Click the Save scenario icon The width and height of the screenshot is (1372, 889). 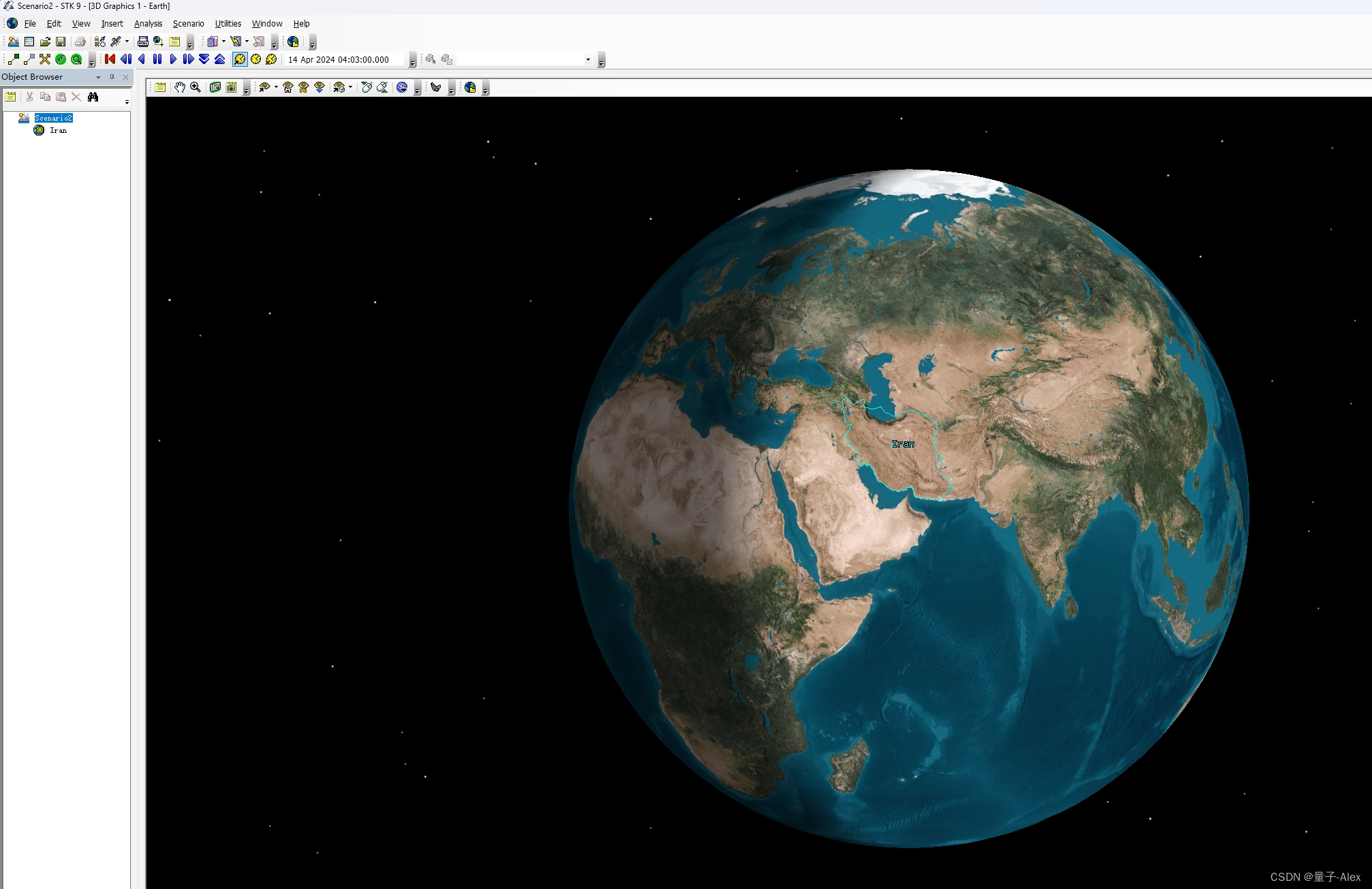pos(61,42)
